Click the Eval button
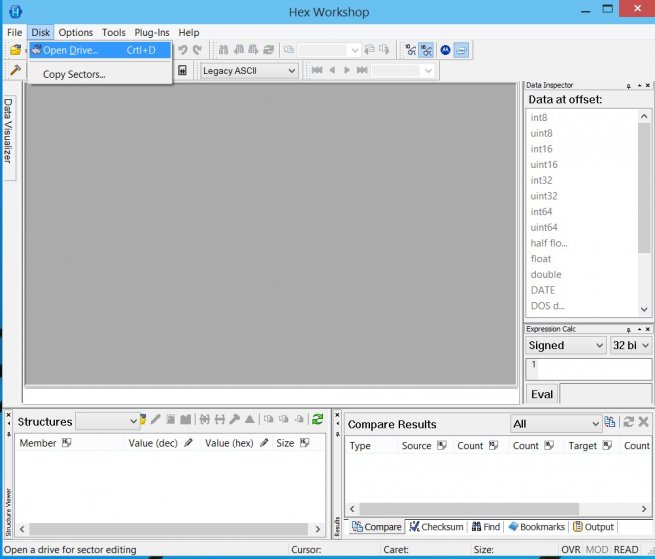Viewport: 655px width, 559px height. (x=542, y=394)
